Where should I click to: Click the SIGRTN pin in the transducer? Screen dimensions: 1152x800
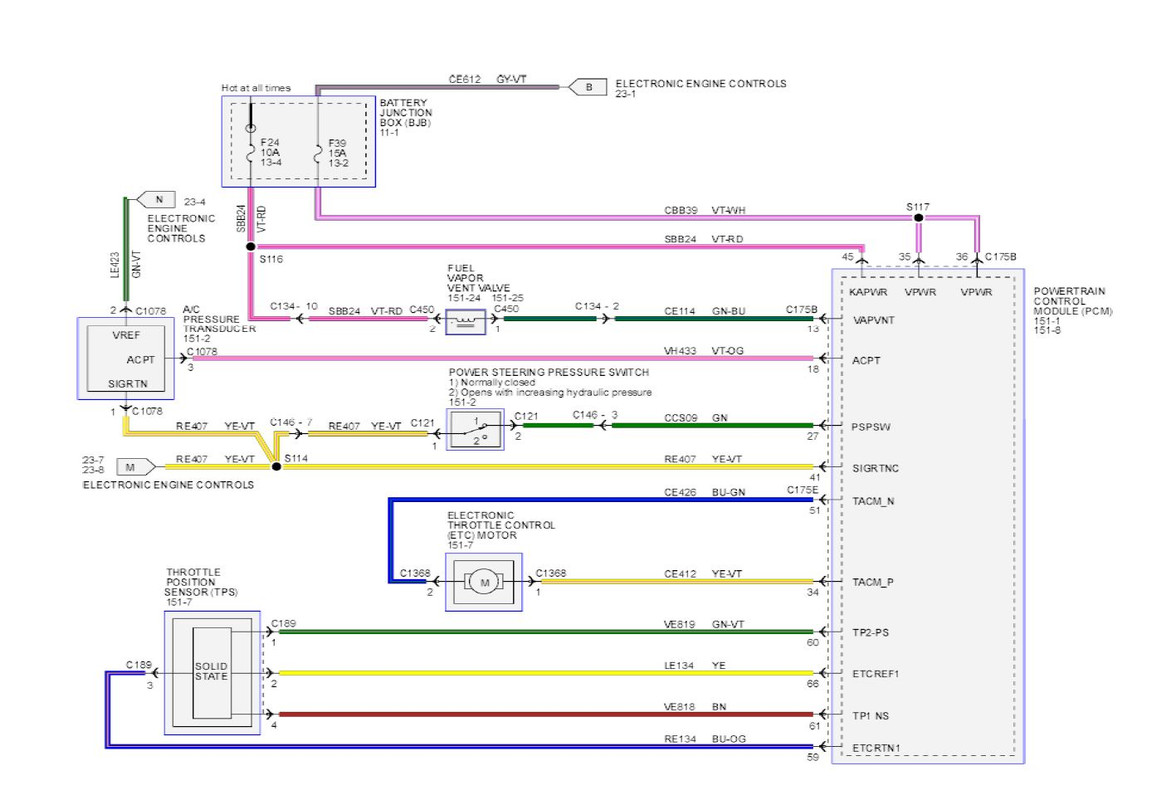[x=127, y=383]
